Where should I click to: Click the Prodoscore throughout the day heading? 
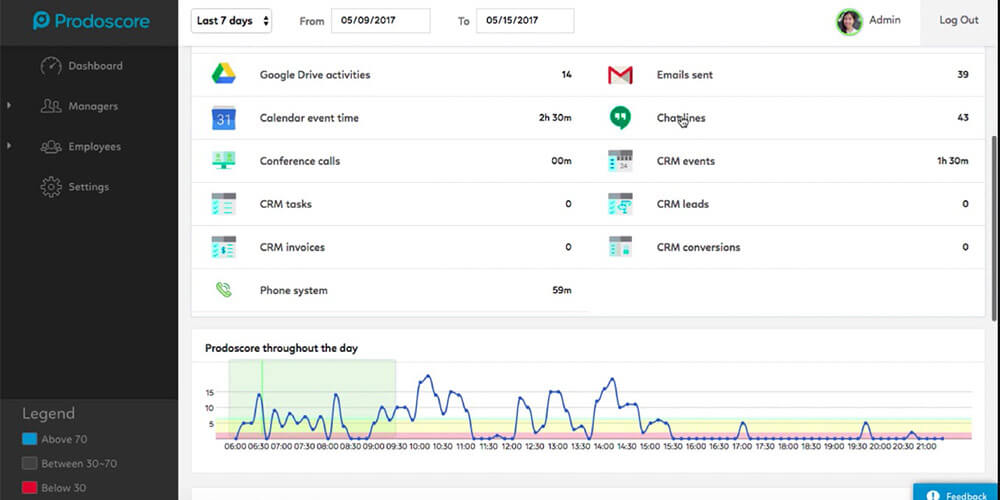tap(281, 348)
